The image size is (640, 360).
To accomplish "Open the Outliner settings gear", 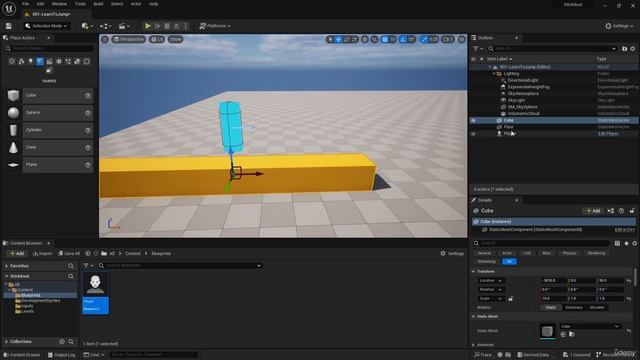I will (x=633, y=49).
